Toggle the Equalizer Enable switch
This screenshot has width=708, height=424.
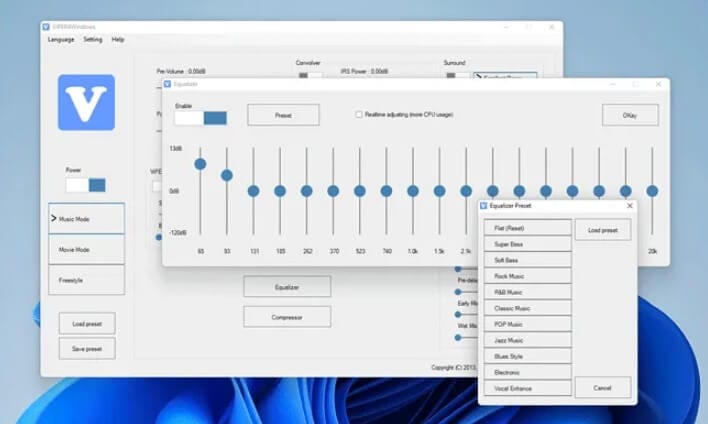200,118
